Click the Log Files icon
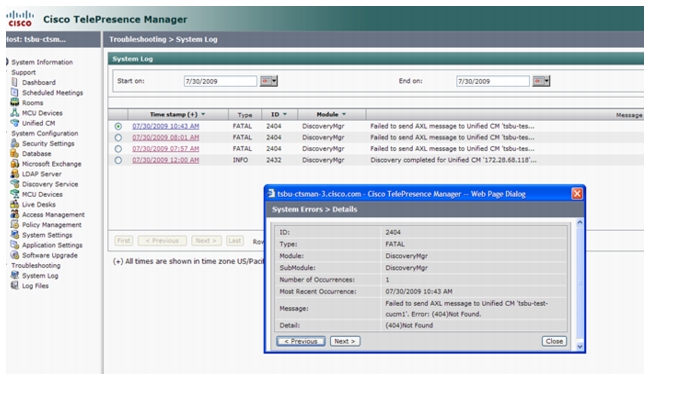Viewport: 681px width, 393px height. (15, 285)
